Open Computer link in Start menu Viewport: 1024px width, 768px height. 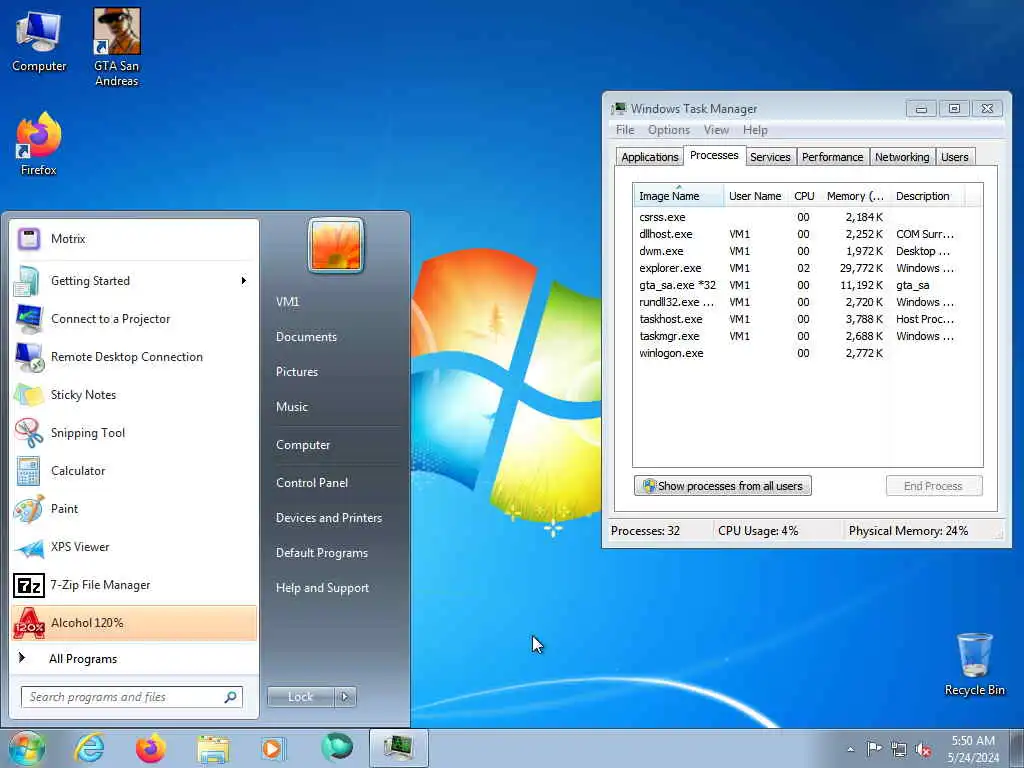pyautogui.click(x=302, y=445)
